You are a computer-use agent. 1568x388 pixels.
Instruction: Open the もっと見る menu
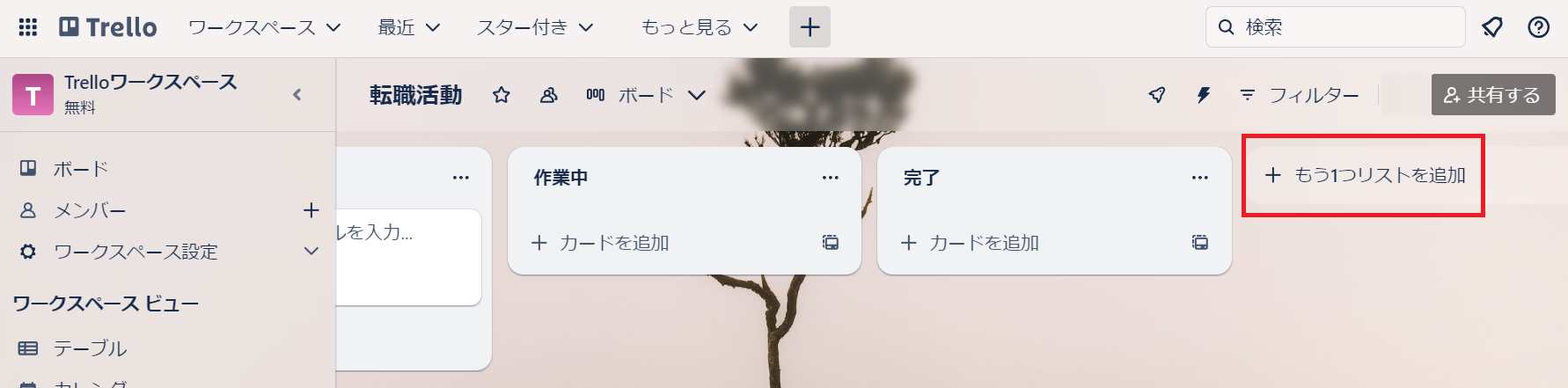pyautogui.click(x=700, y=27)
